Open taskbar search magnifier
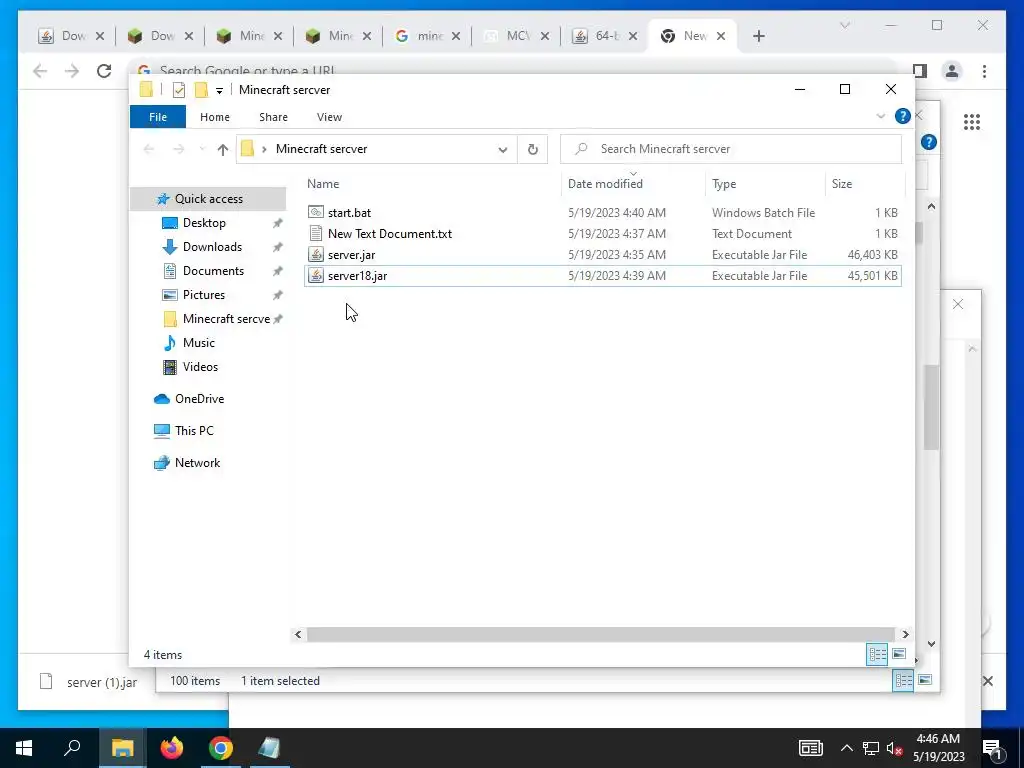1024x768 pixels. [x=72, y=748]
